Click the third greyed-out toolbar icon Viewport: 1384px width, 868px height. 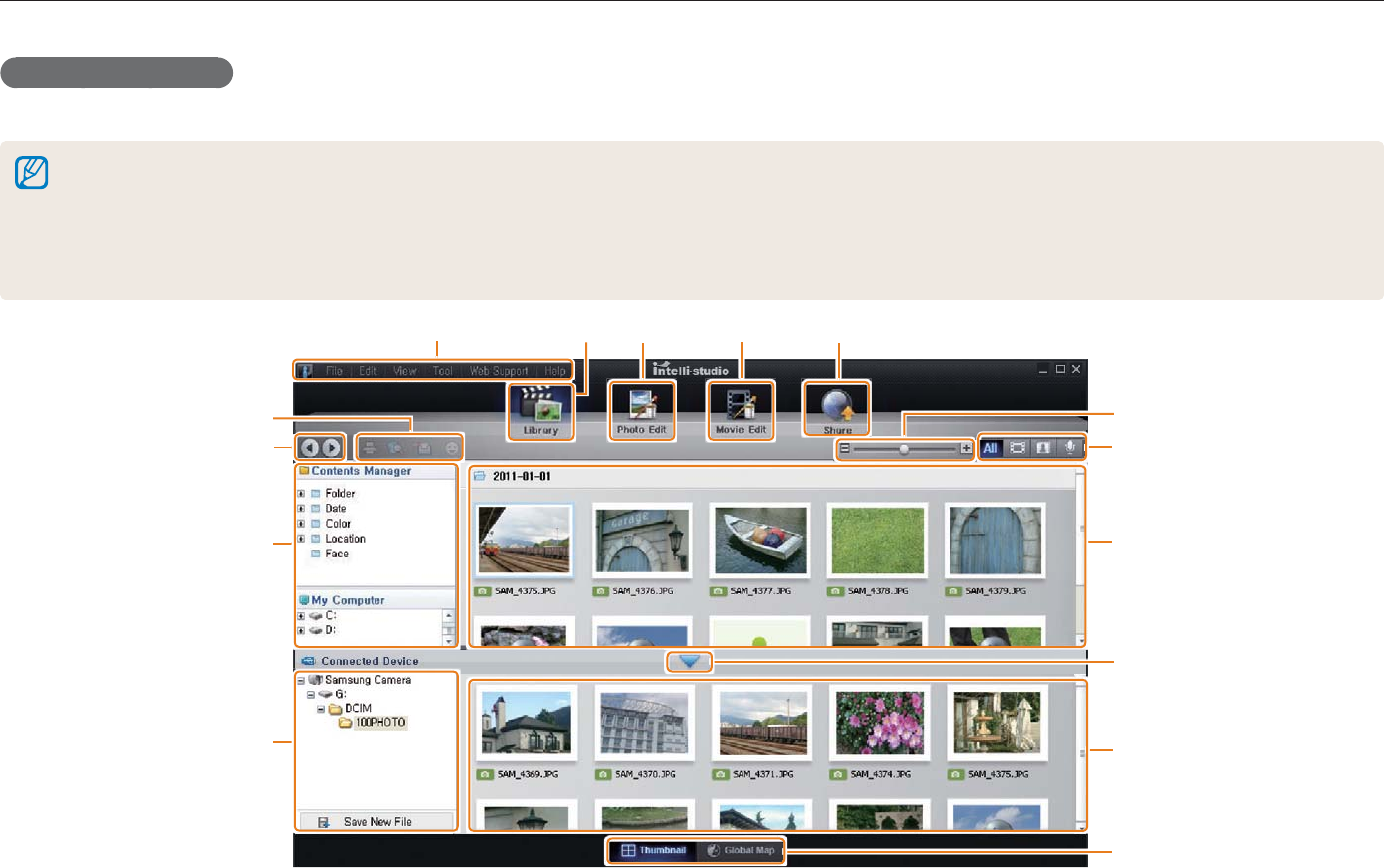coord(425,449)
